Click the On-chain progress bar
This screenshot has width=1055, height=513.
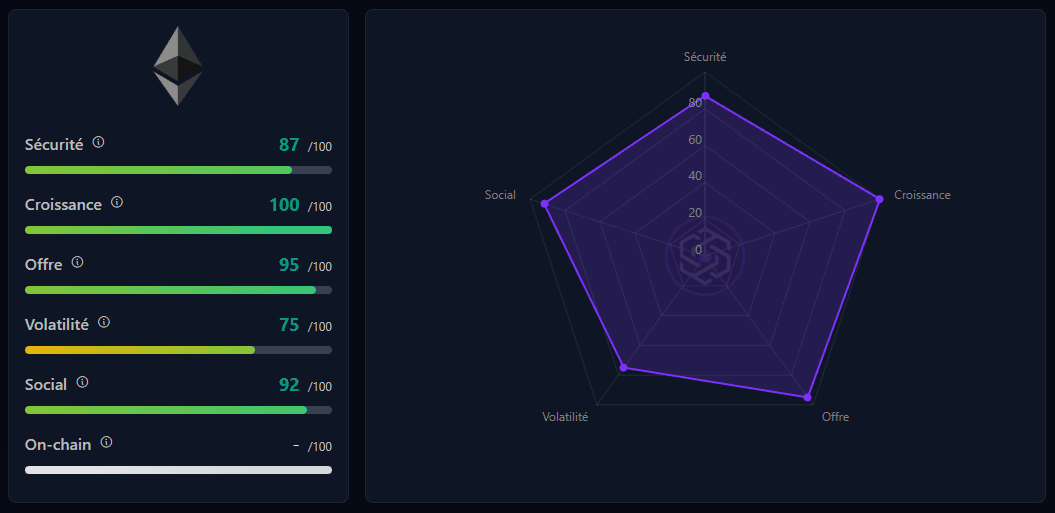pyautogui.click(x=178, y=469)
